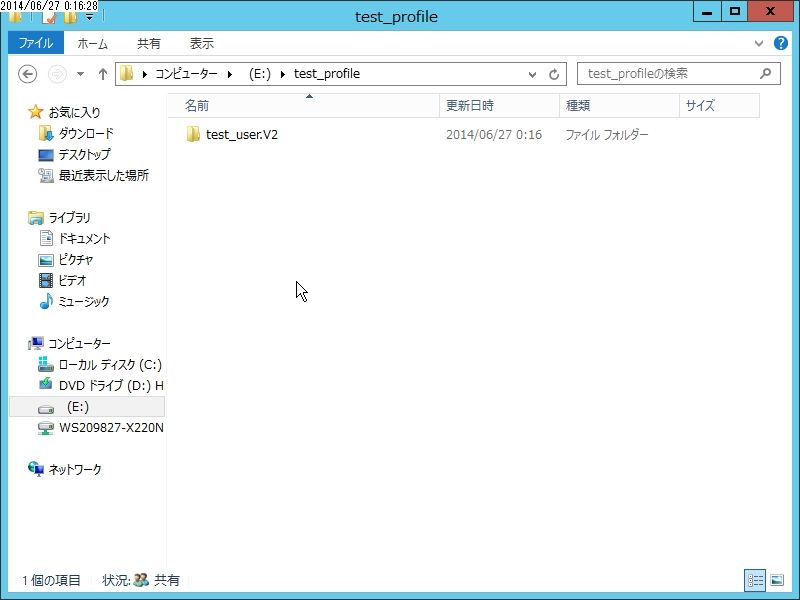800x600 pixels.
Task: Select お気に入り in the navigation pane
Action: (x=74, y=112)
